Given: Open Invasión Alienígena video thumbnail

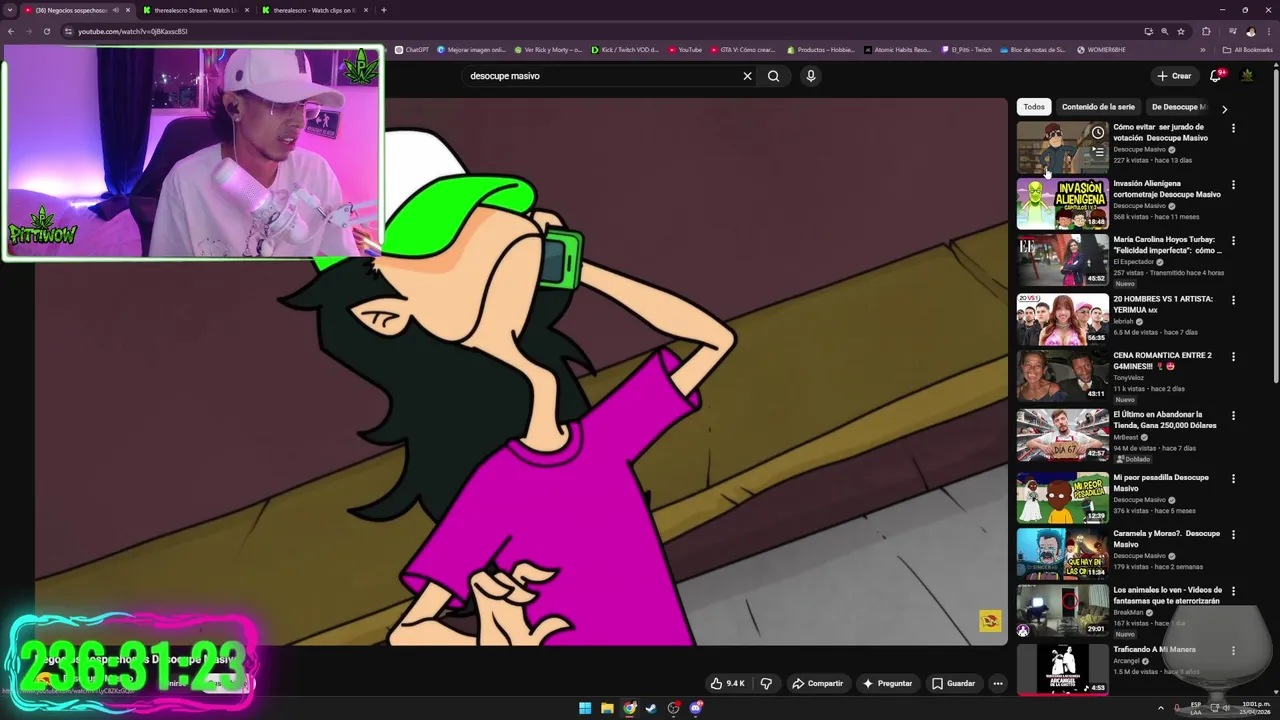Looking at the screenshot, I should [x=1062, y=204].
